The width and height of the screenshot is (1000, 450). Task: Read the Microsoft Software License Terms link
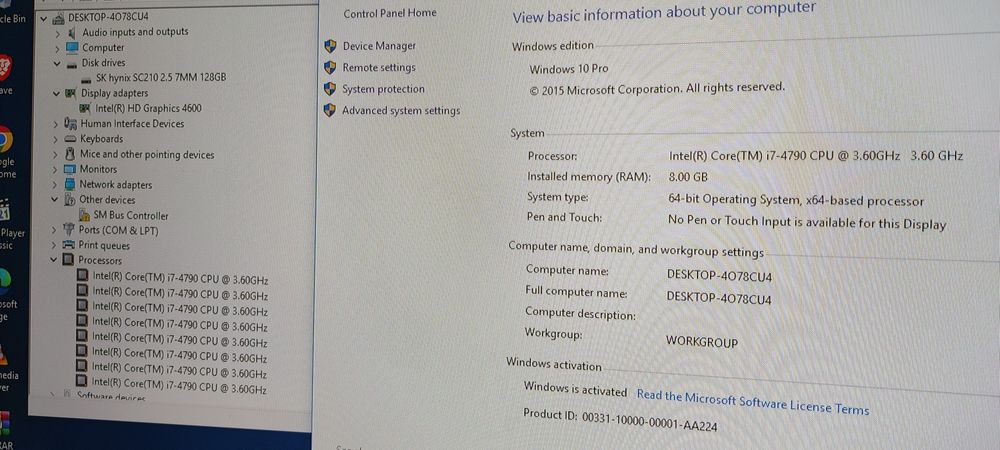[x=753, y=402]
